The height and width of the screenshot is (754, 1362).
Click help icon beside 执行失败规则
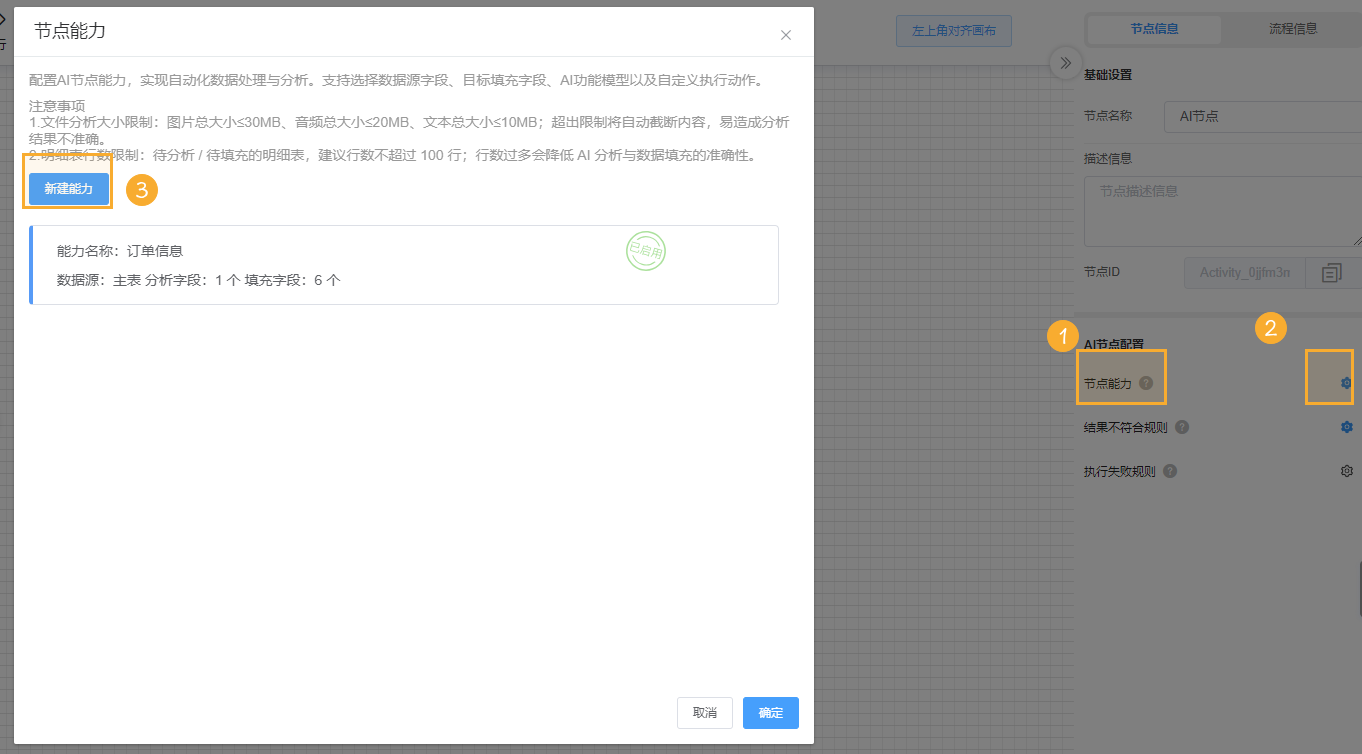(x=1170, y=471)
